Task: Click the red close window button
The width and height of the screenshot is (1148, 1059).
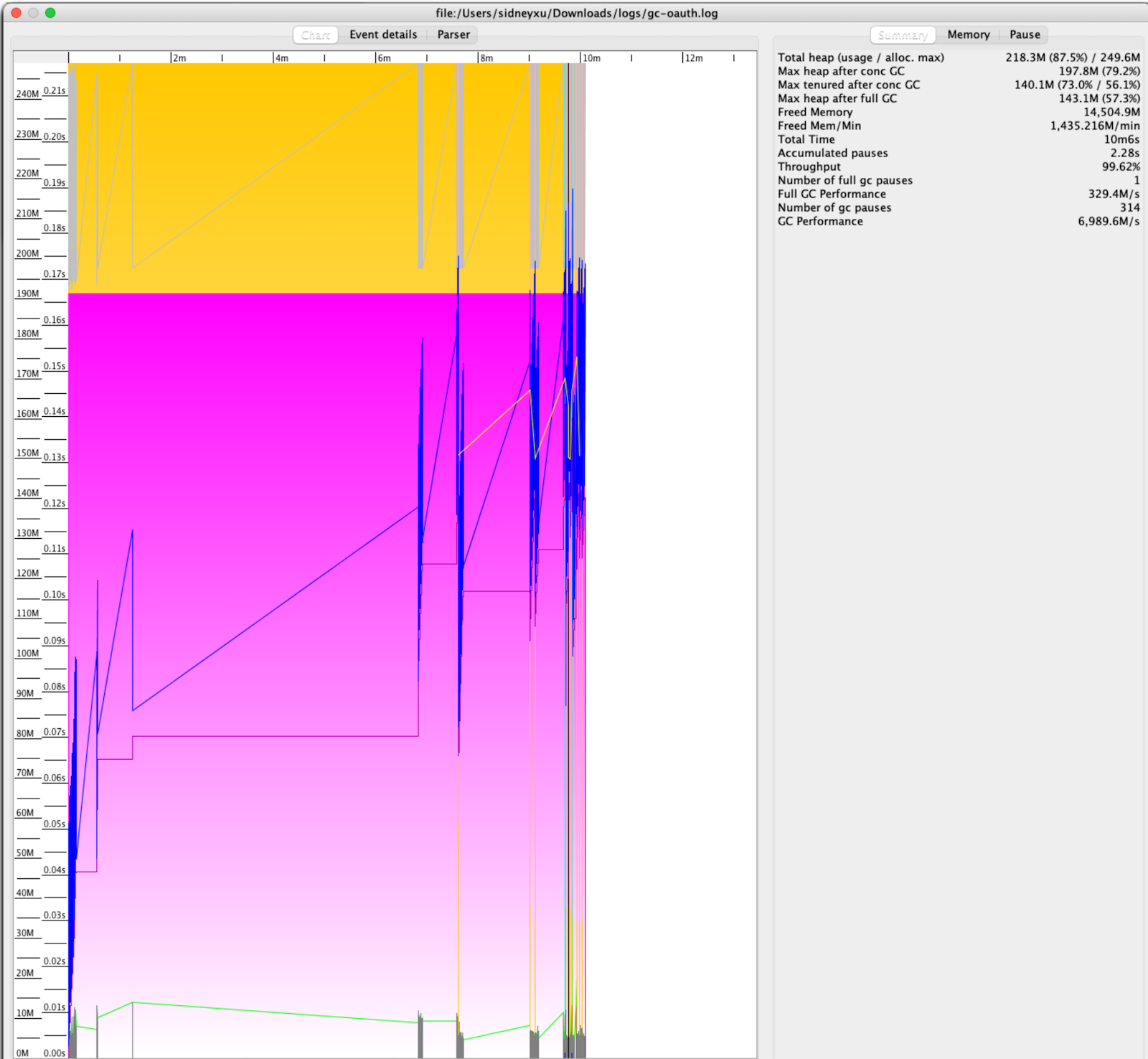Action: click(x=17, y=13)
